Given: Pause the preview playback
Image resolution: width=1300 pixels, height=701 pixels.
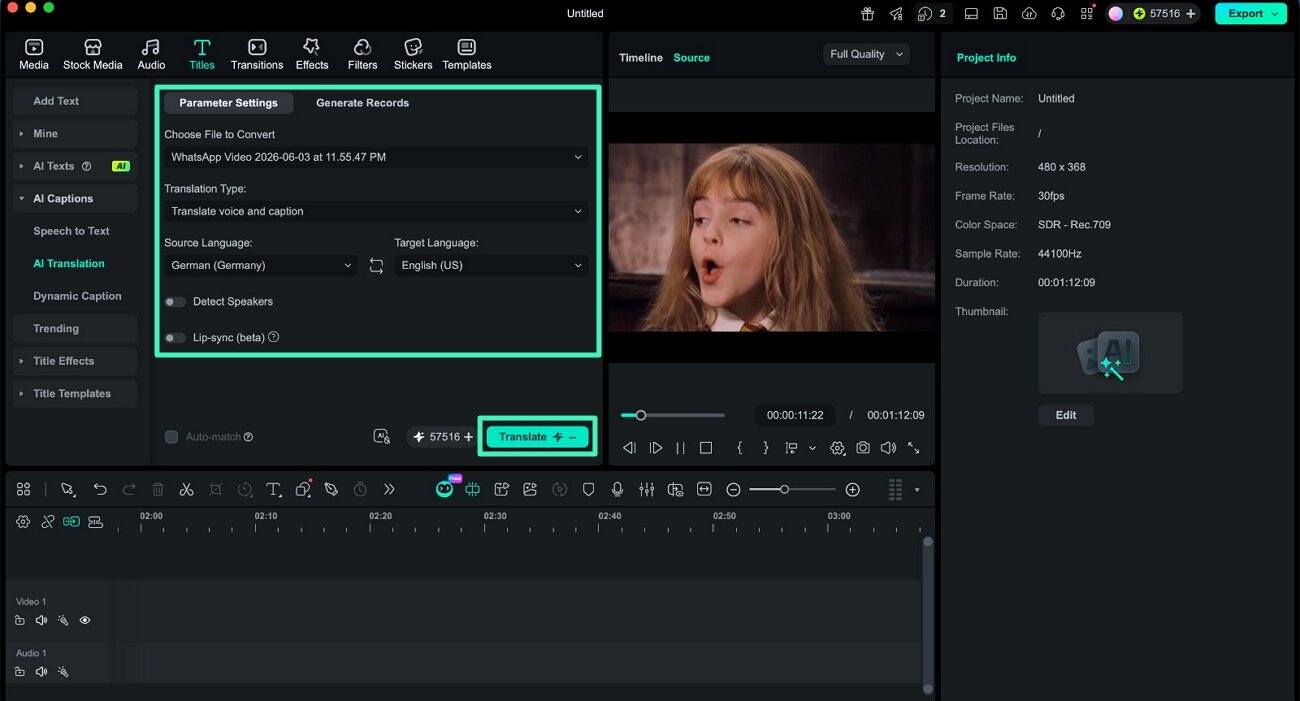Looking at the screenshot, I should pos(680,448).
